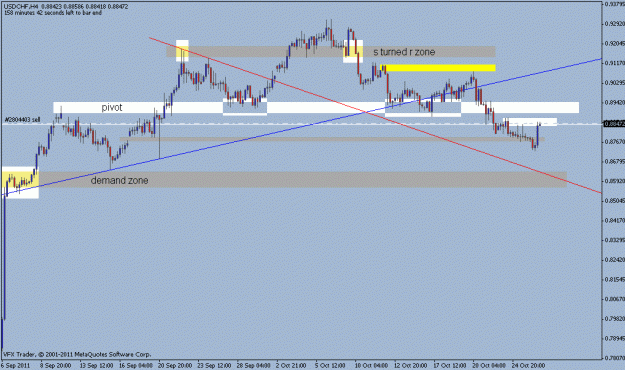
Task: Click the '23 Sep 12:00' date label
Action: tap(214, 365)
